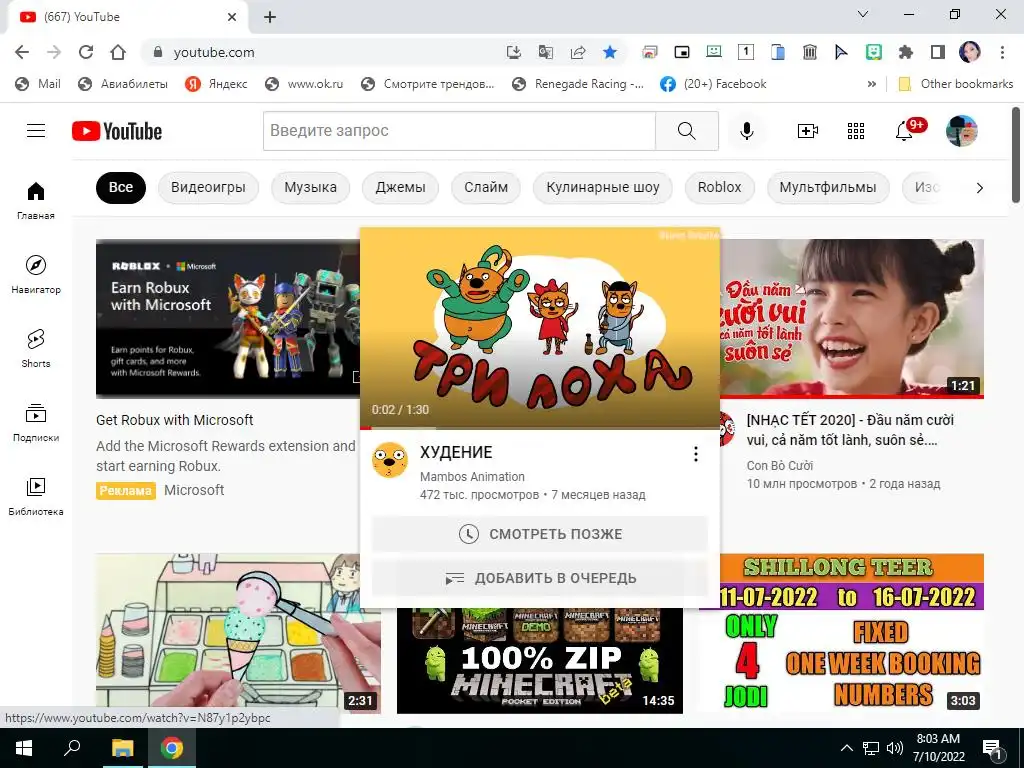Click the browser home icon

(118, 52)
